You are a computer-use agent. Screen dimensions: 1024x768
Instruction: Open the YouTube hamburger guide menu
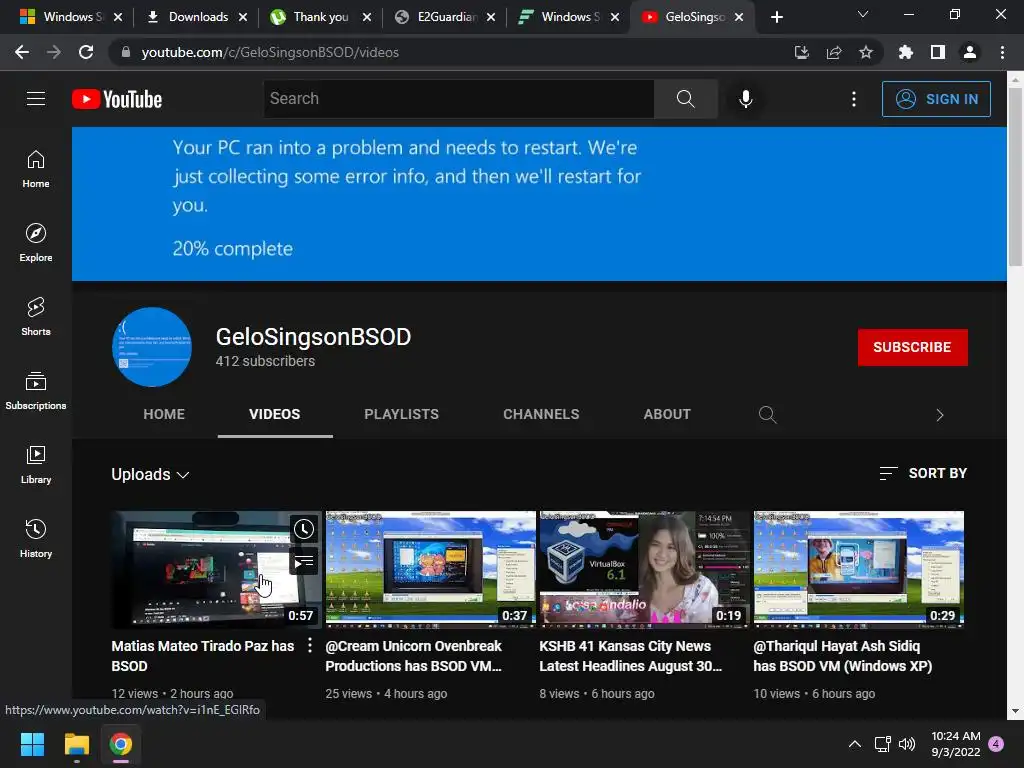[x=36, y=99]
